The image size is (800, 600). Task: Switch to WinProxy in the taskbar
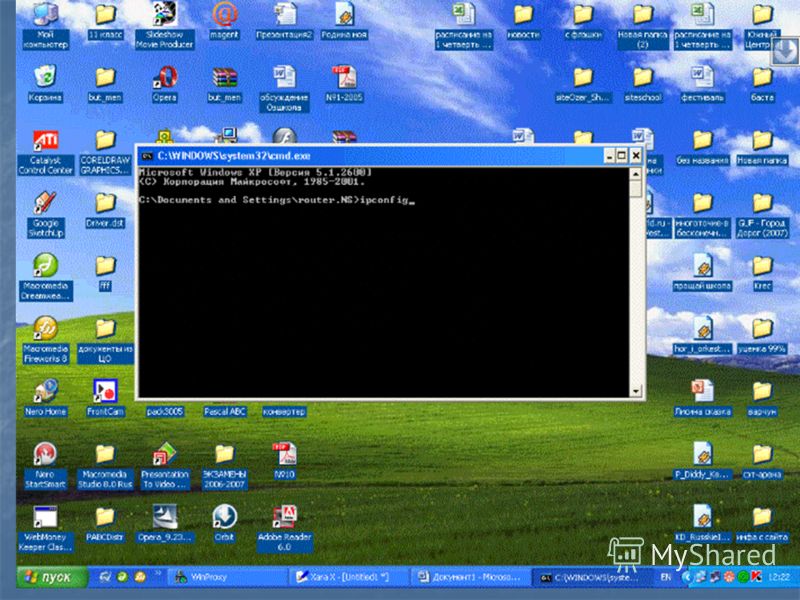[229, 577]
